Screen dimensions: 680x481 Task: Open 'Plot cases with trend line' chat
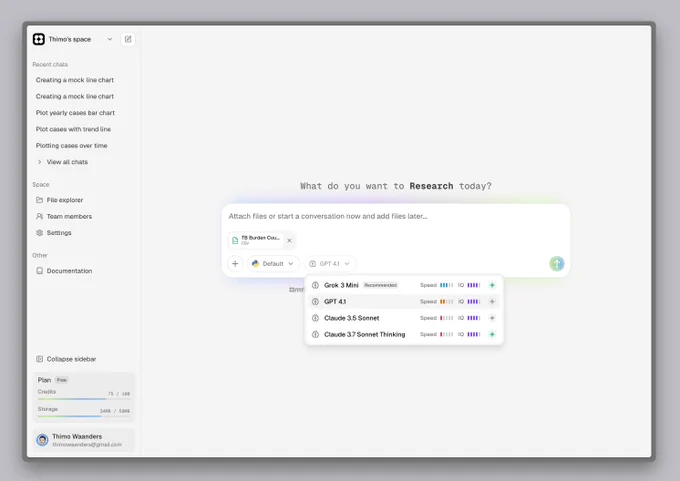(x=73, y=129)
